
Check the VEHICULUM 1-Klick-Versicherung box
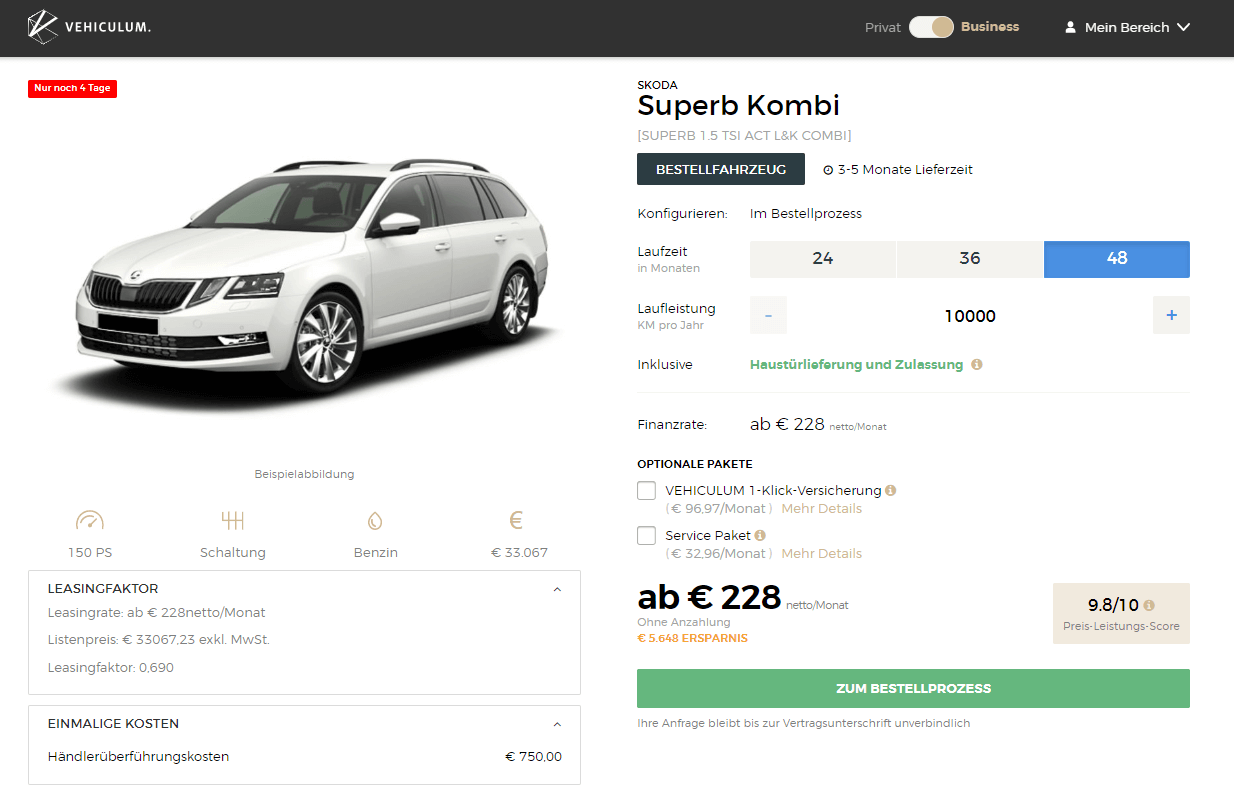[x=647, y=491]
